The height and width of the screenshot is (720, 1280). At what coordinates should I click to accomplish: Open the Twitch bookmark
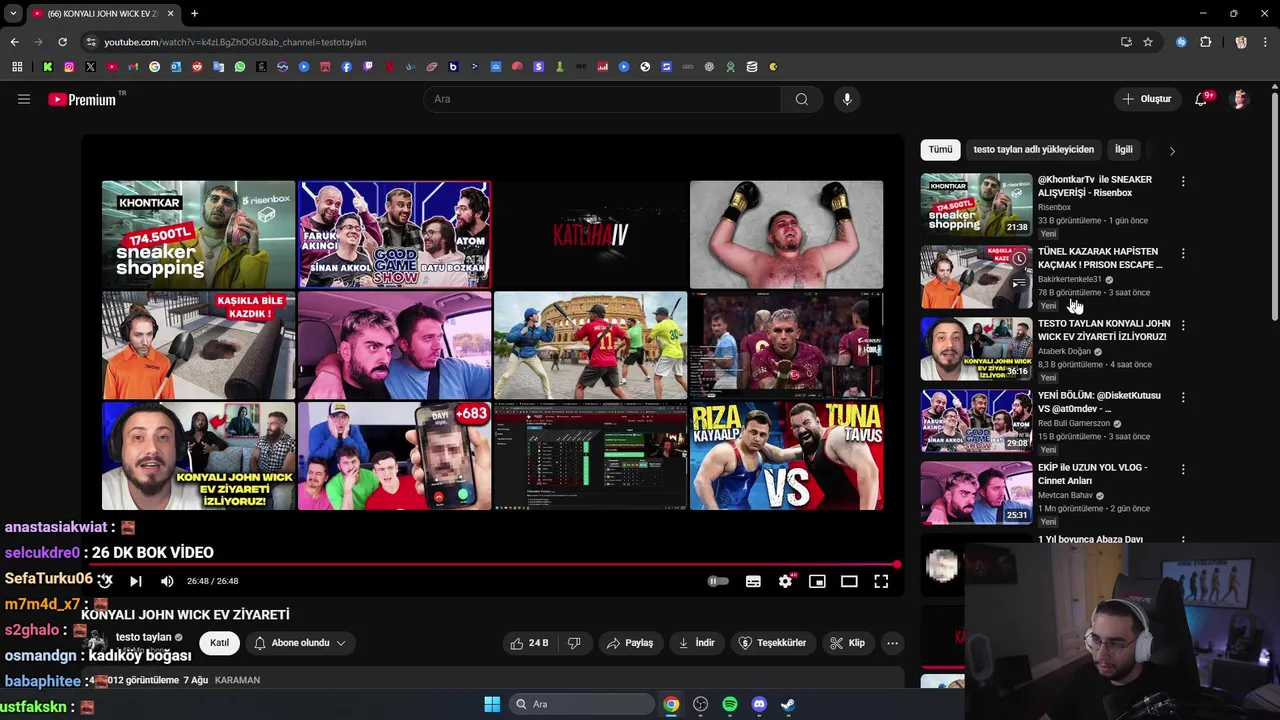point(368,67)
